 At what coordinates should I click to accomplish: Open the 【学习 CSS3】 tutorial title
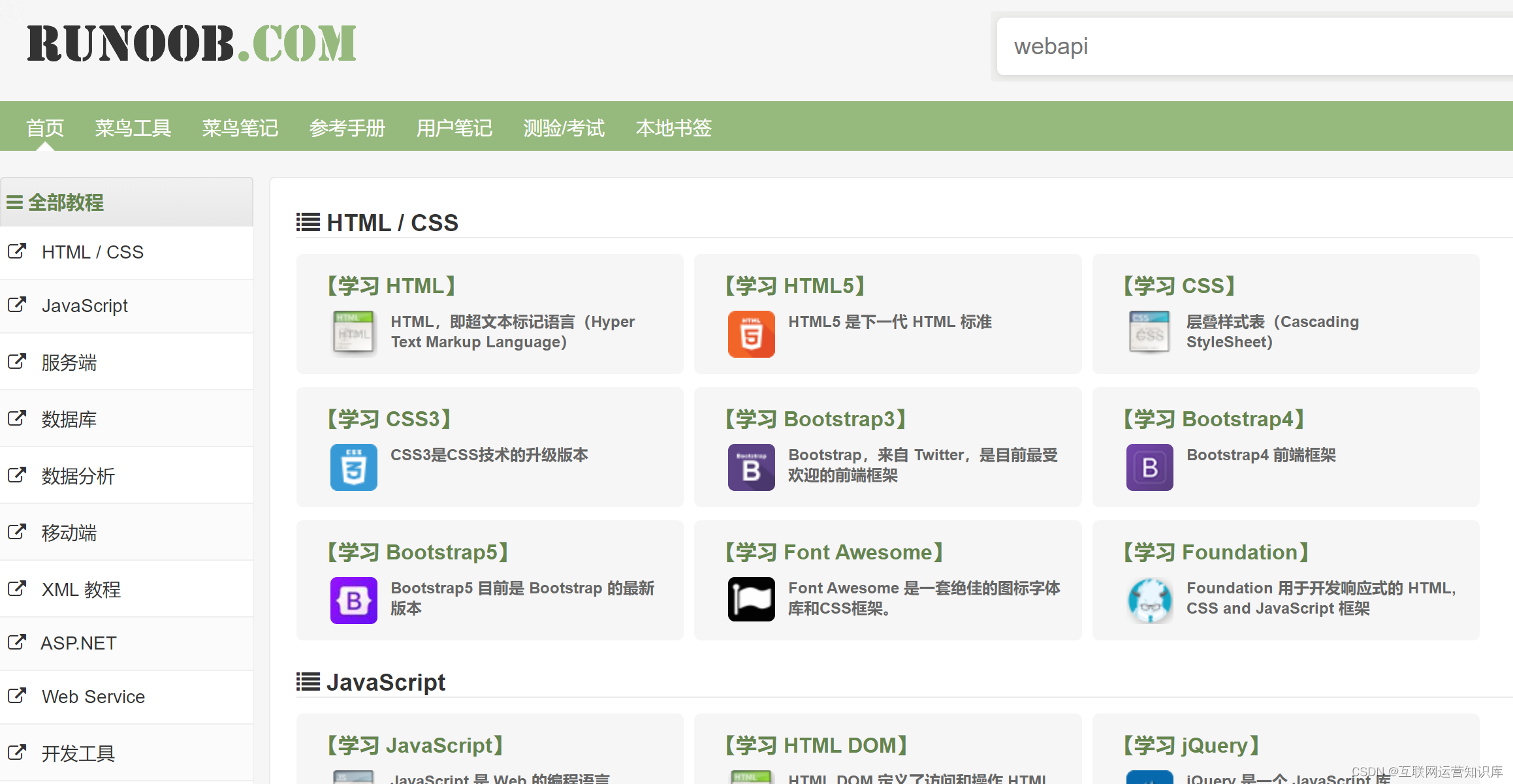coord(389,419)
